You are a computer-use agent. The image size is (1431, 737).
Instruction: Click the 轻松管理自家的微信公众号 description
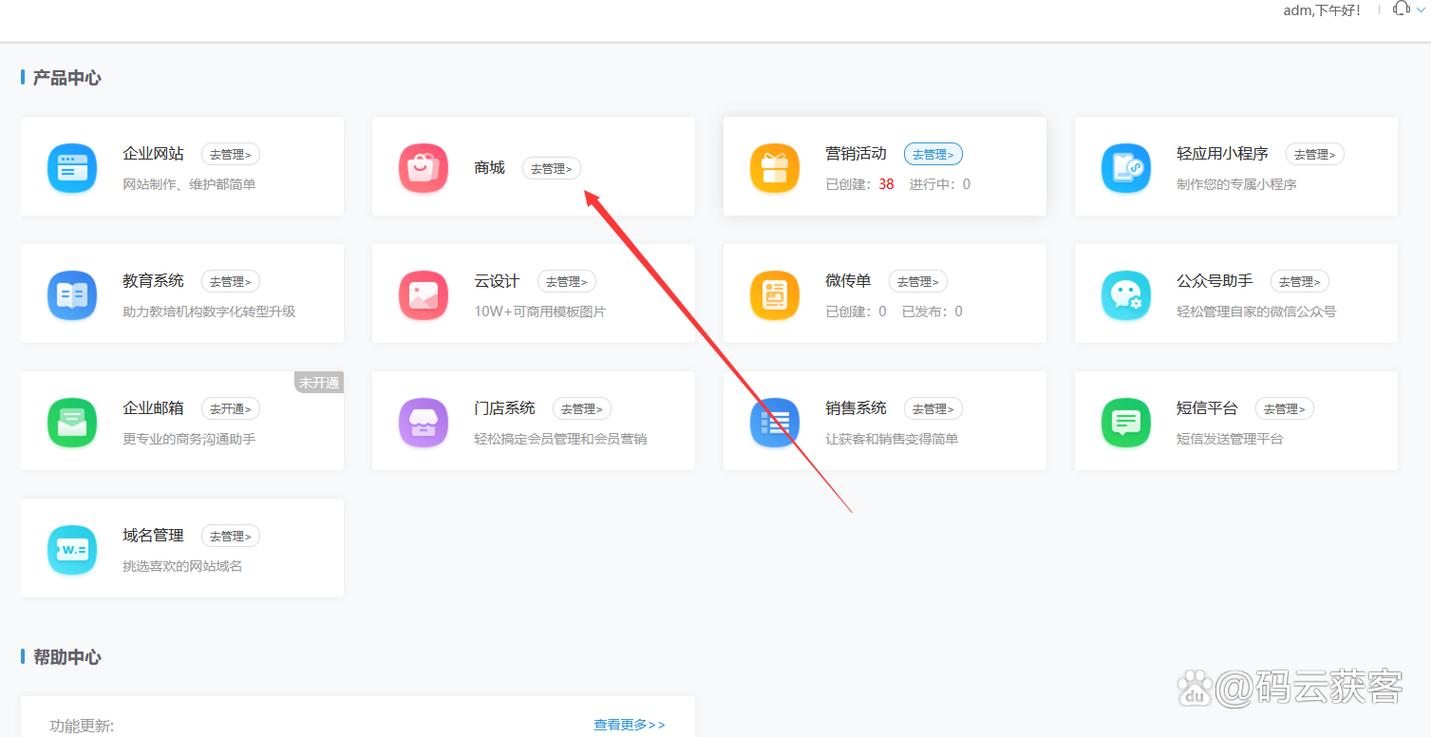[1256, 311]
